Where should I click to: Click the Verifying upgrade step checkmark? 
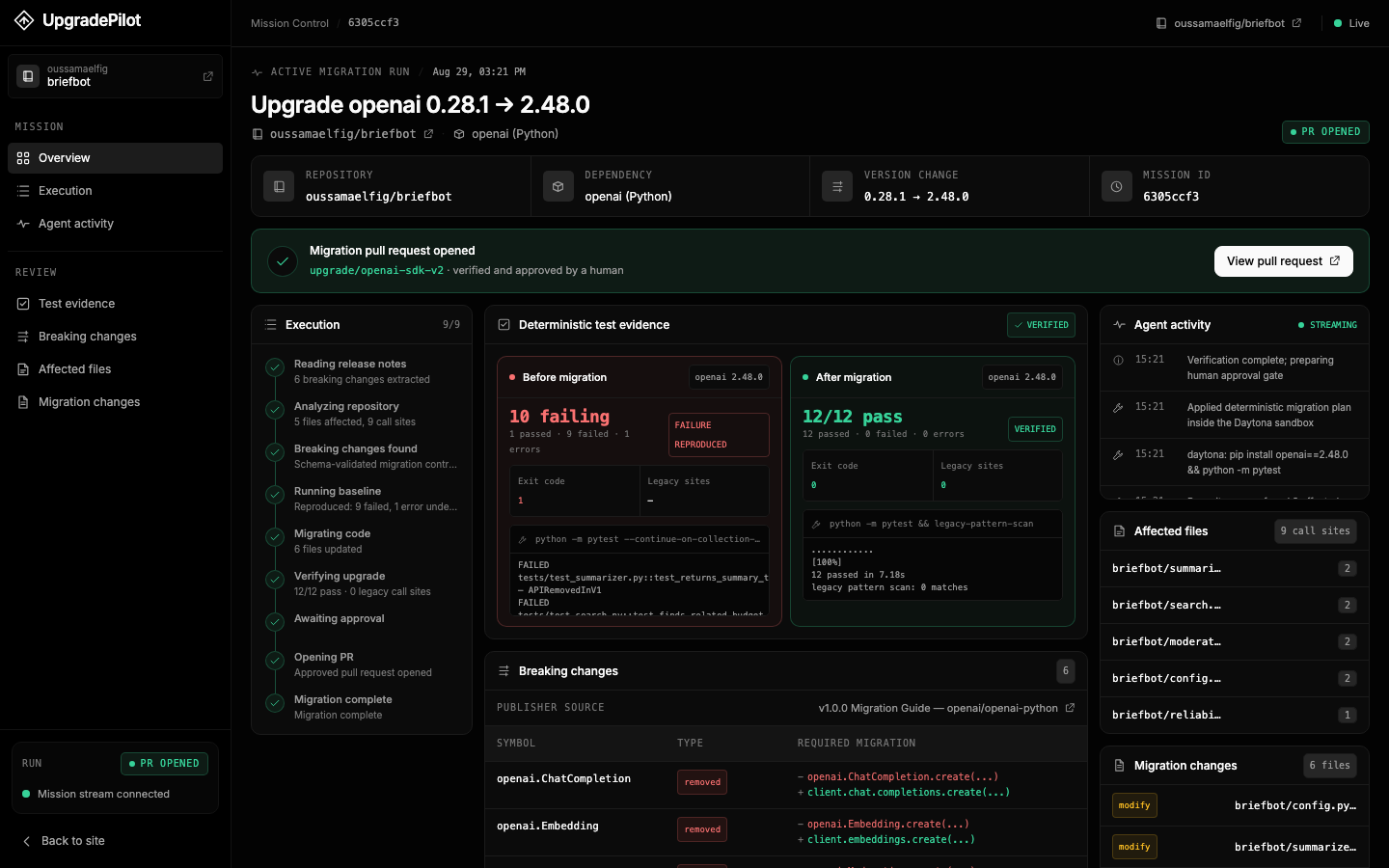275,579
